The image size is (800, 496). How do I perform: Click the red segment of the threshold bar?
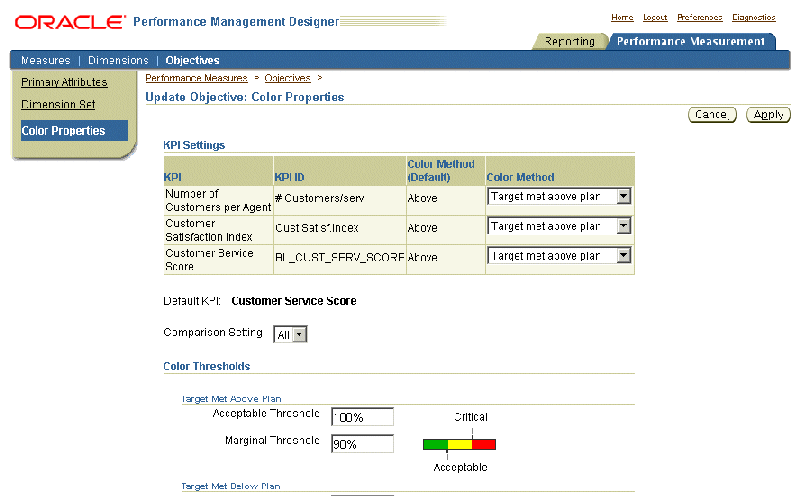point(484,444)
